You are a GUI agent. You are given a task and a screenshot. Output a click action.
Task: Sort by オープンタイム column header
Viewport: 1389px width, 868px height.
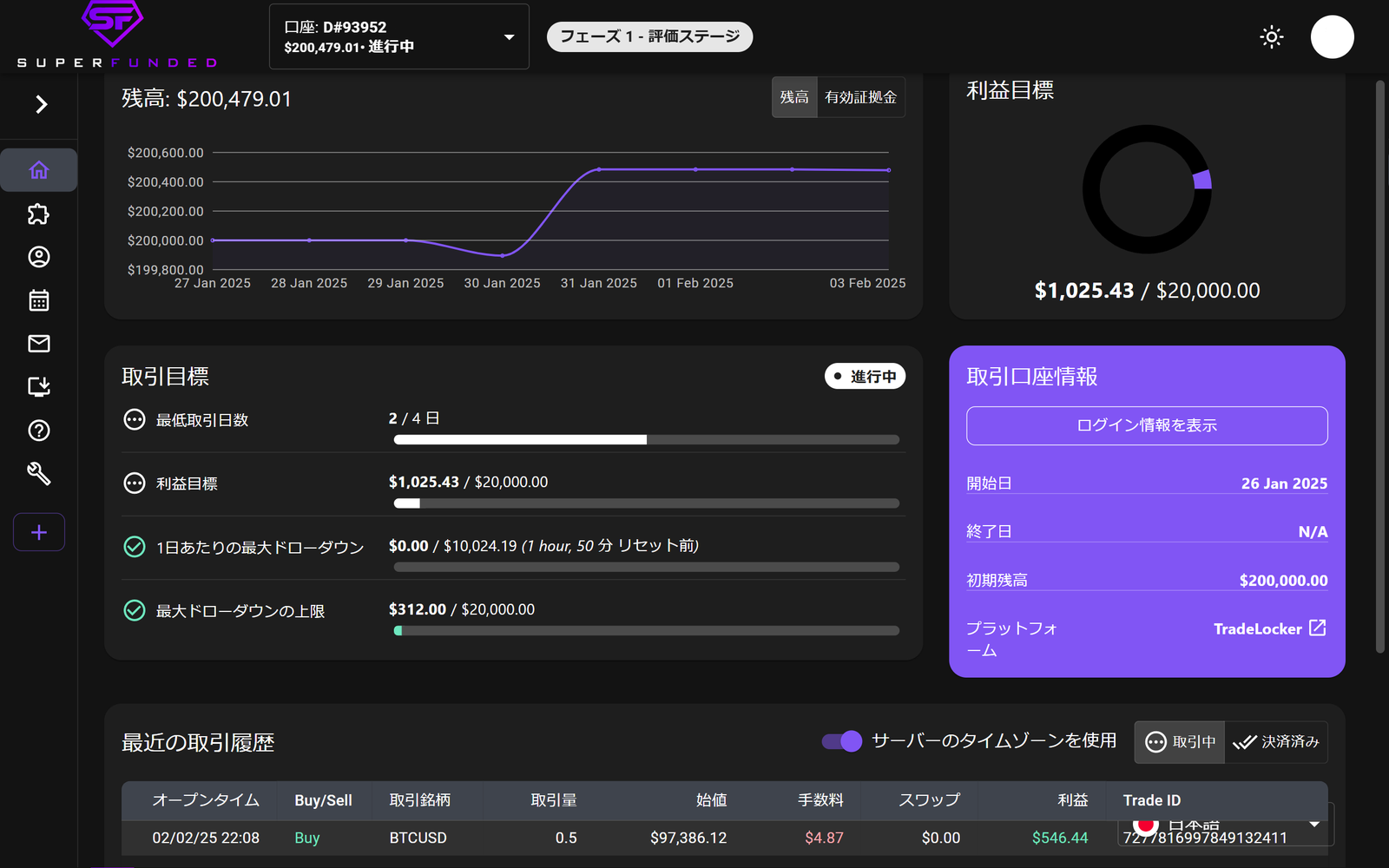pos(206,800)
